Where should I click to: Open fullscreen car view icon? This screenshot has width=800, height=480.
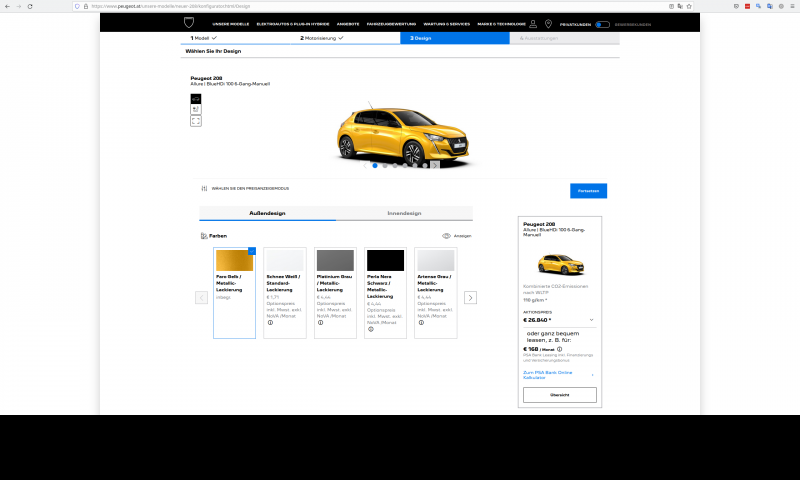[x=196, y=121]
